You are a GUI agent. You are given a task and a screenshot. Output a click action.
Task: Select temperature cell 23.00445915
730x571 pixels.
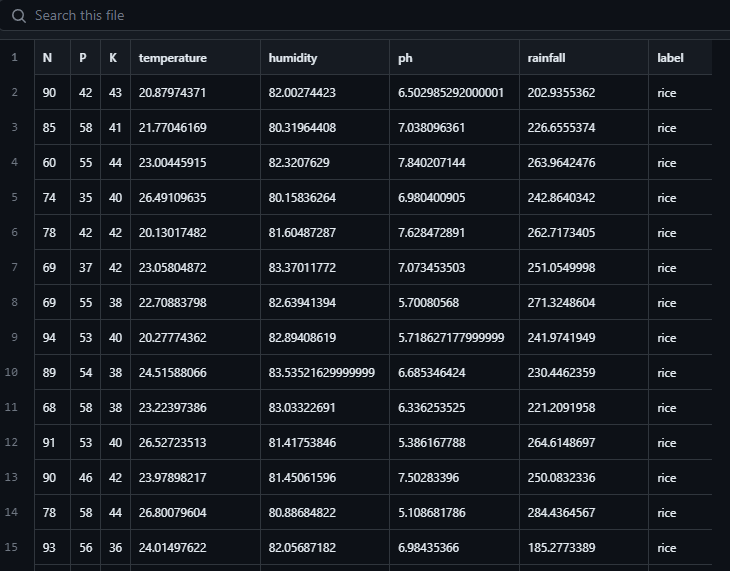pyautogui.click(x=196, y=162)
